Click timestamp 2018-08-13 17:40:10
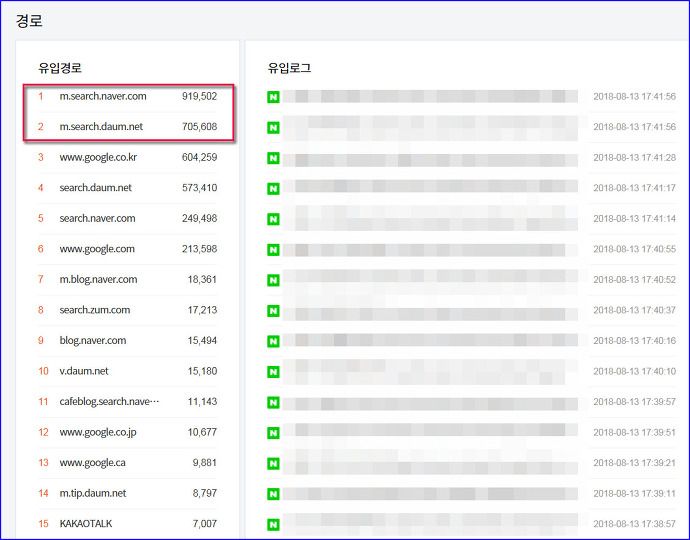This screenshot has width=690, height=540. [x=634, y=371]
